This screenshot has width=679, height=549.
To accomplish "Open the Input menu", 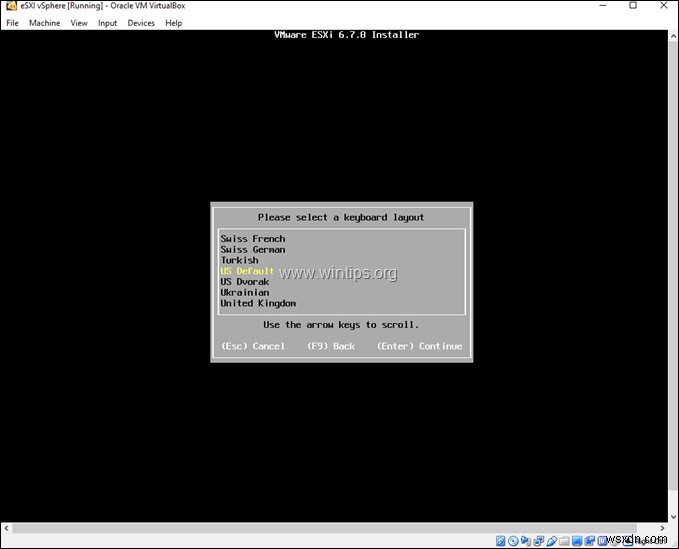I will point(107,23).
